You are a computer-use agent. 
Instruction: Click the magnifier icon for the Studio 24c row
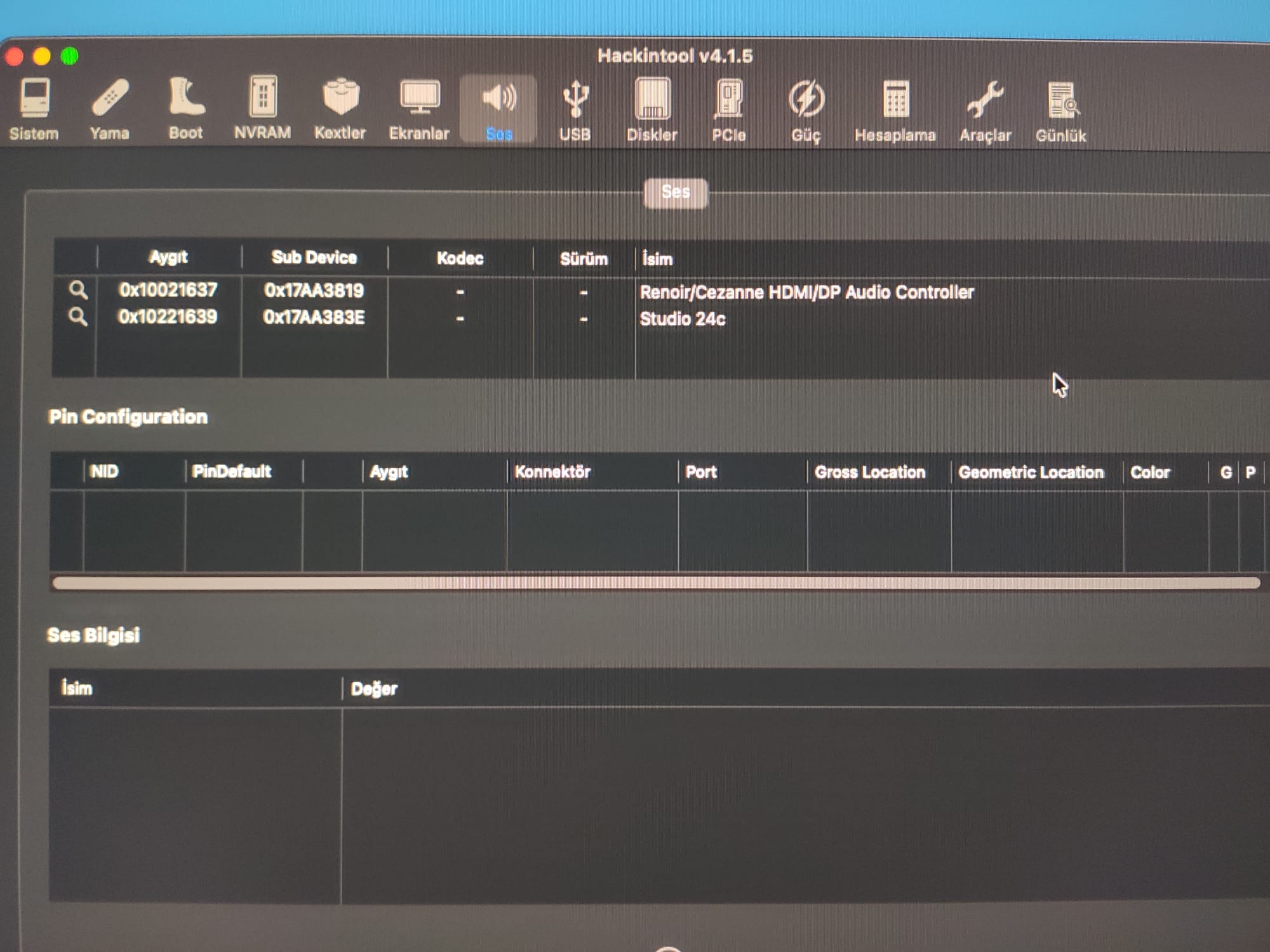78,317
